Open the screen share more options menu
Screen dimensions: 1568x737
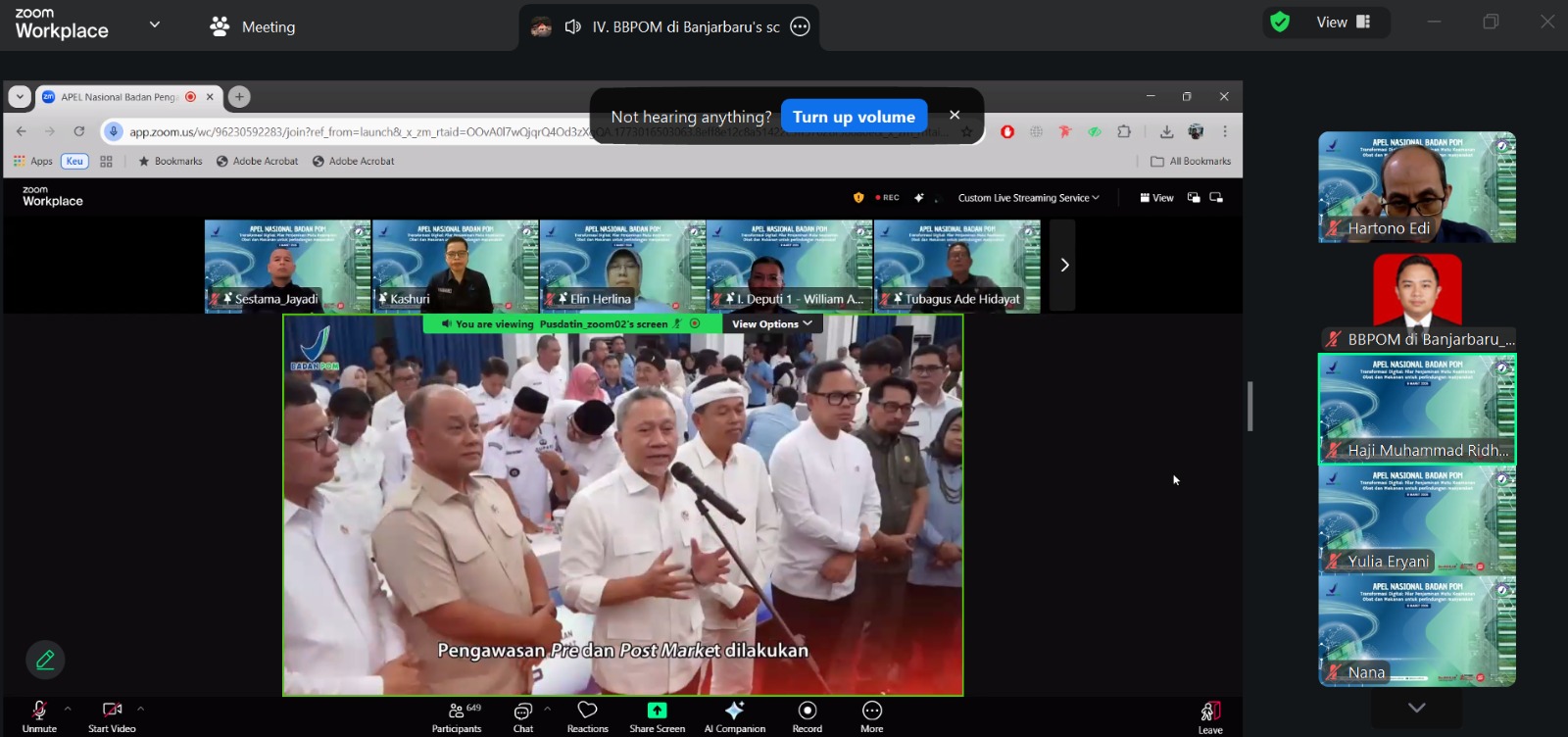800,26
